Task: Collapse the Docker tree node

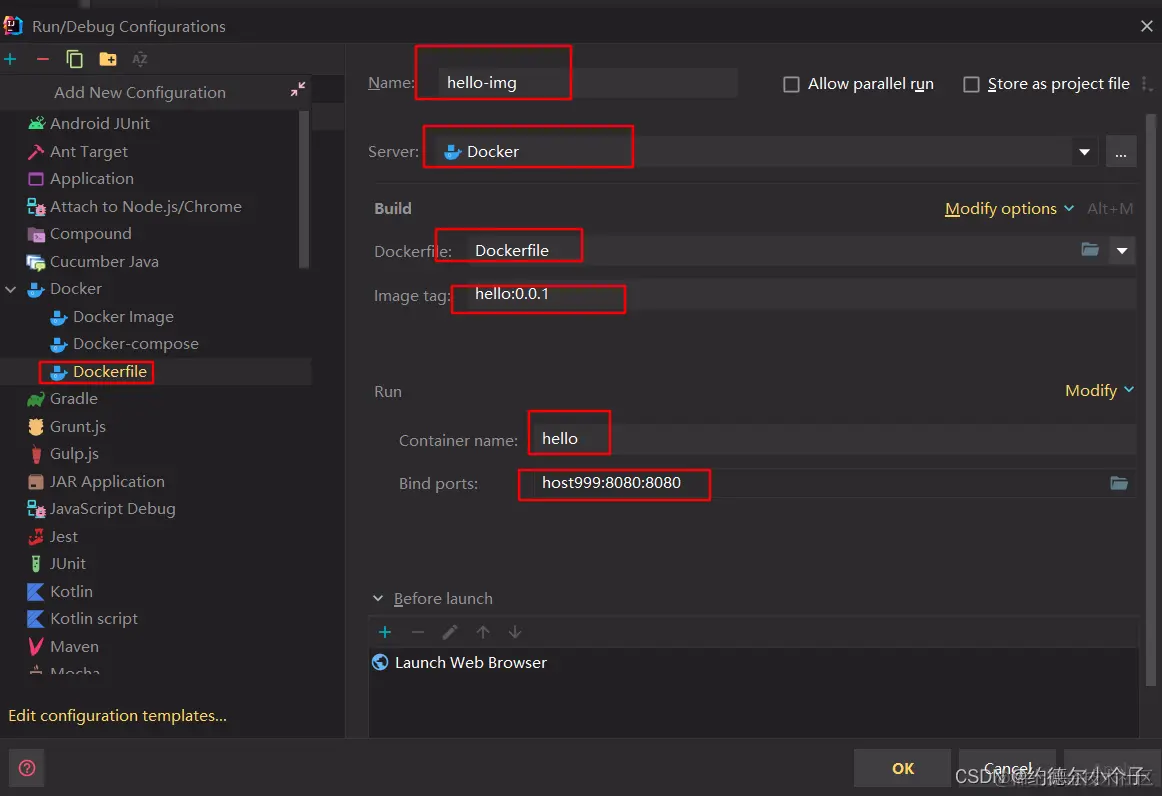Action: [10, 289]
